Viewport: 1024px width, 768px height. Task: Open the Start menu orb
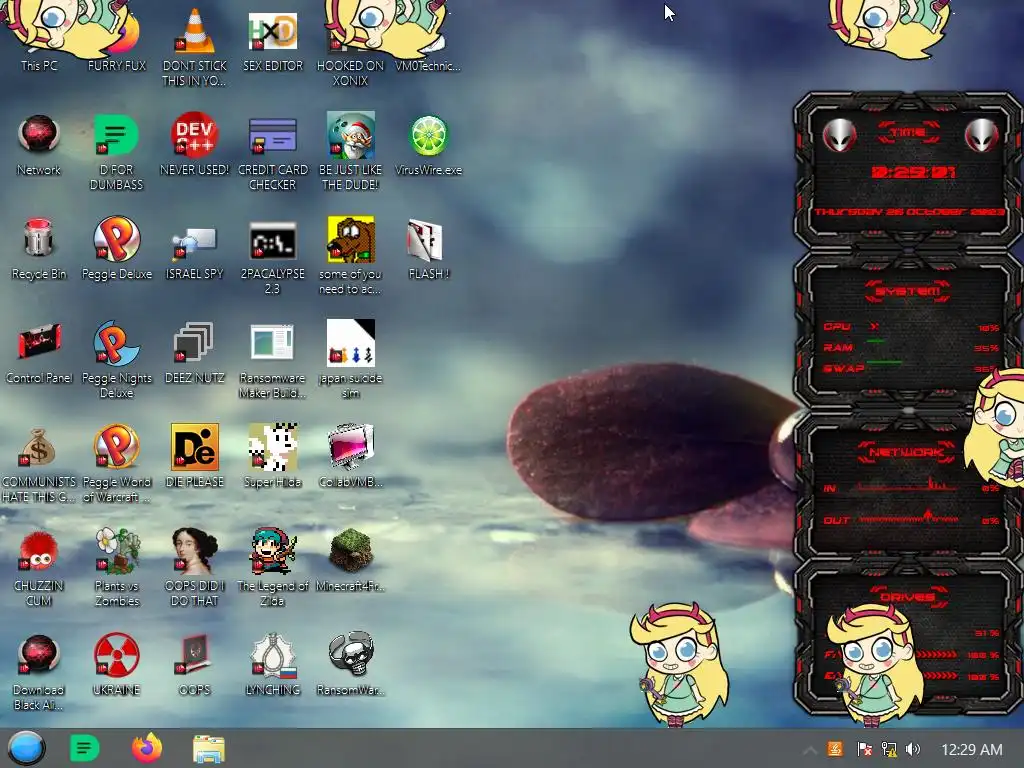[x=26, y=748]
